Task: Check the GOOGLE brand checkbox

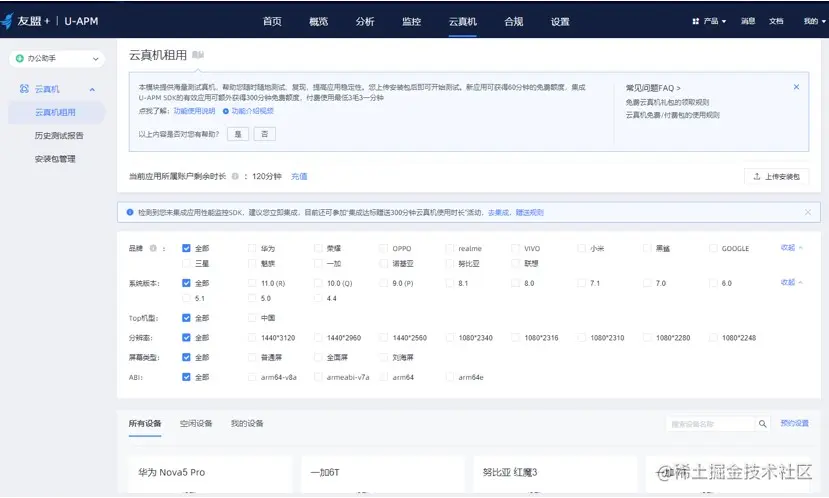Action: point(713,248)
